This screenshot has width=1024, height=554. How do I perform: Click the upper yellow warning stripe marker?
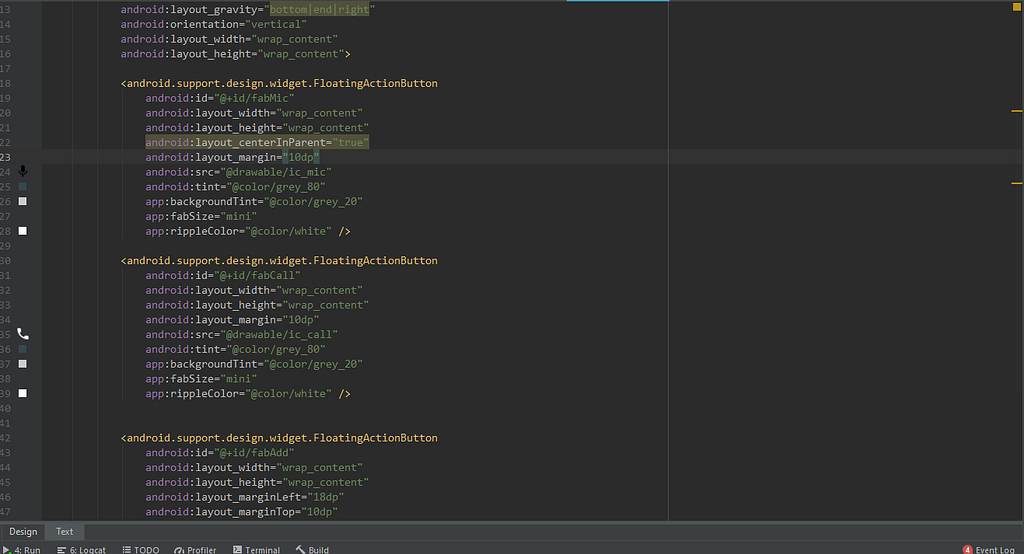coord(1017,111)
